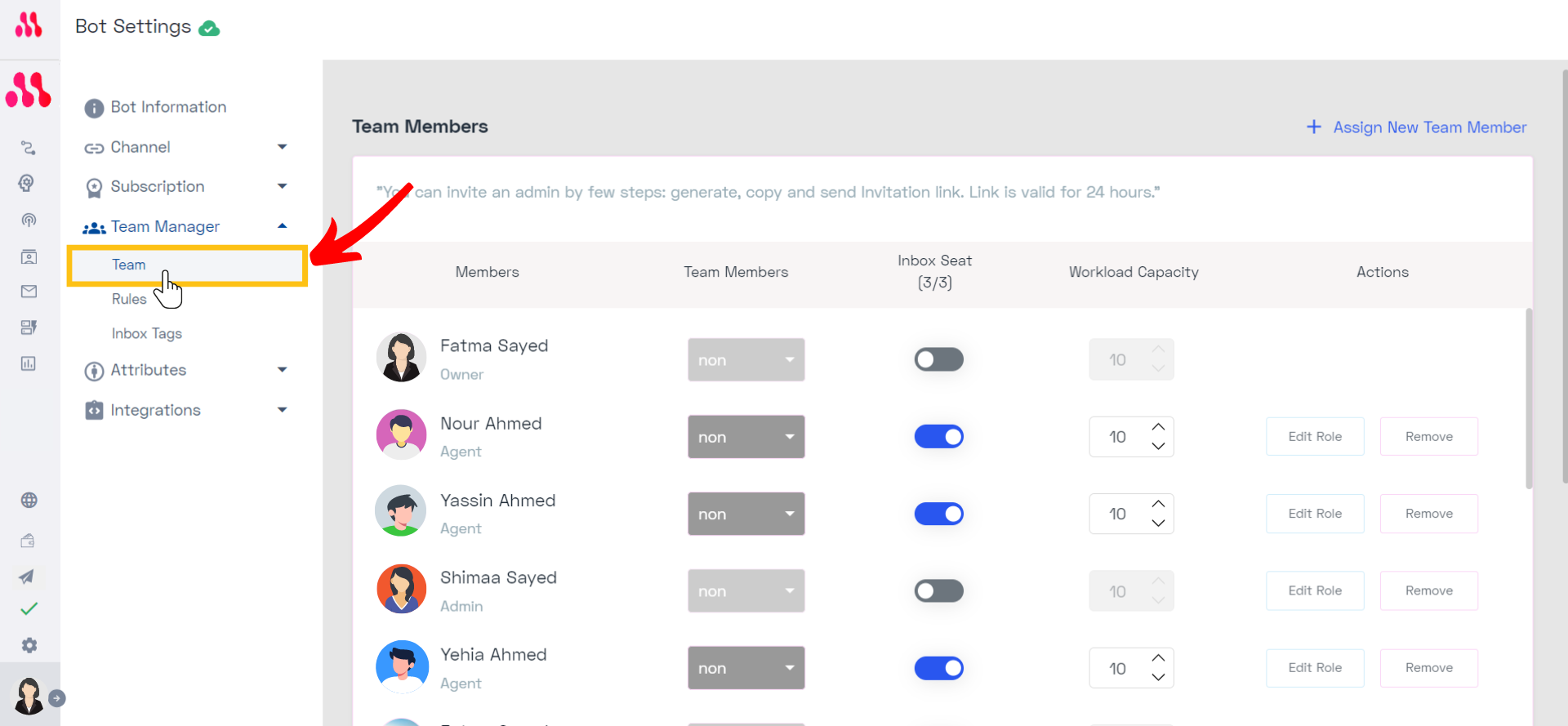Click Edit Role for Yehia Ahmed

[x=1315, y=668]
